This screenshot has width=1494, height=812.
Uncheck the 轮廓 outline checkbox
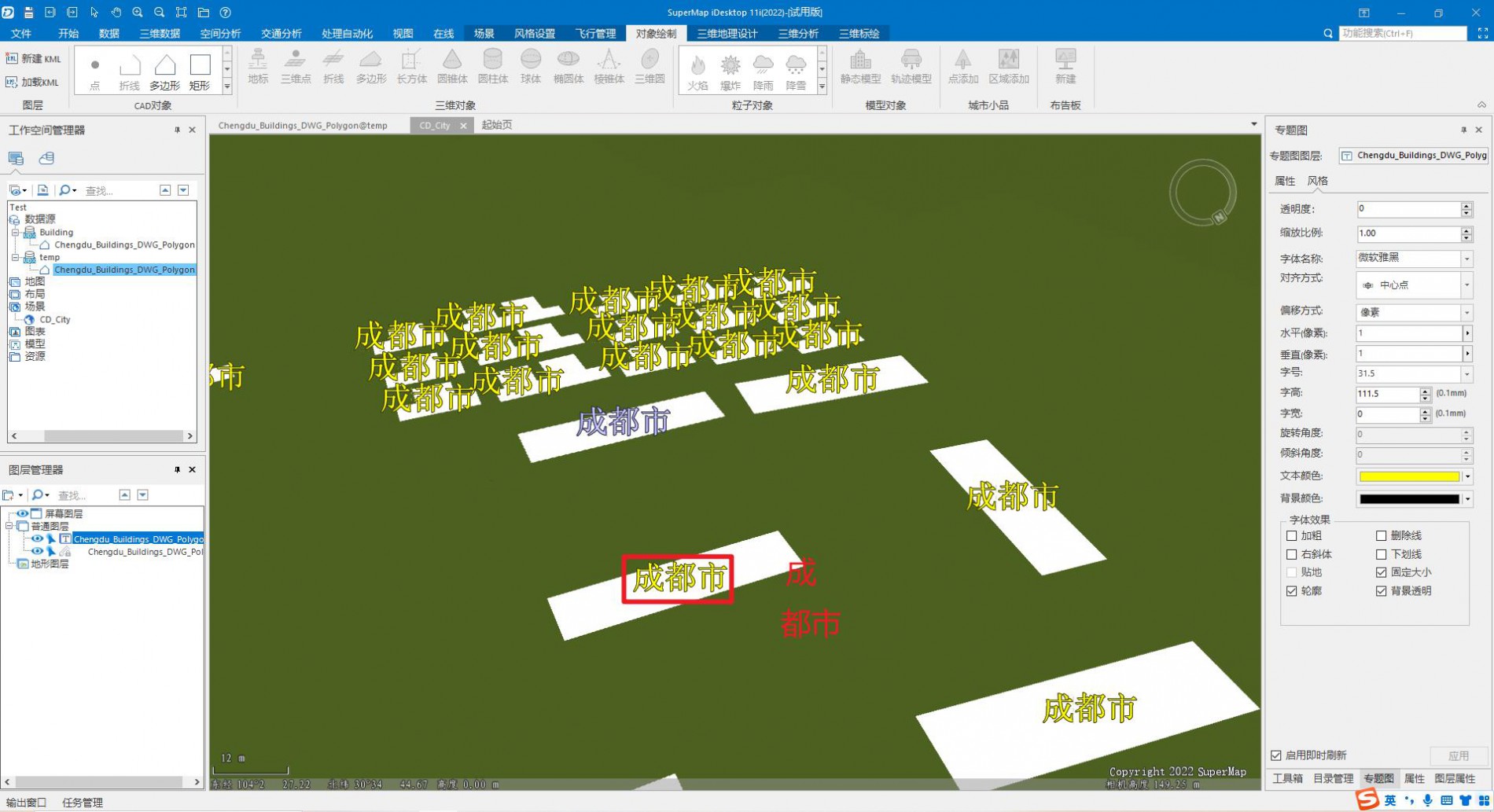coord(1291,591)
